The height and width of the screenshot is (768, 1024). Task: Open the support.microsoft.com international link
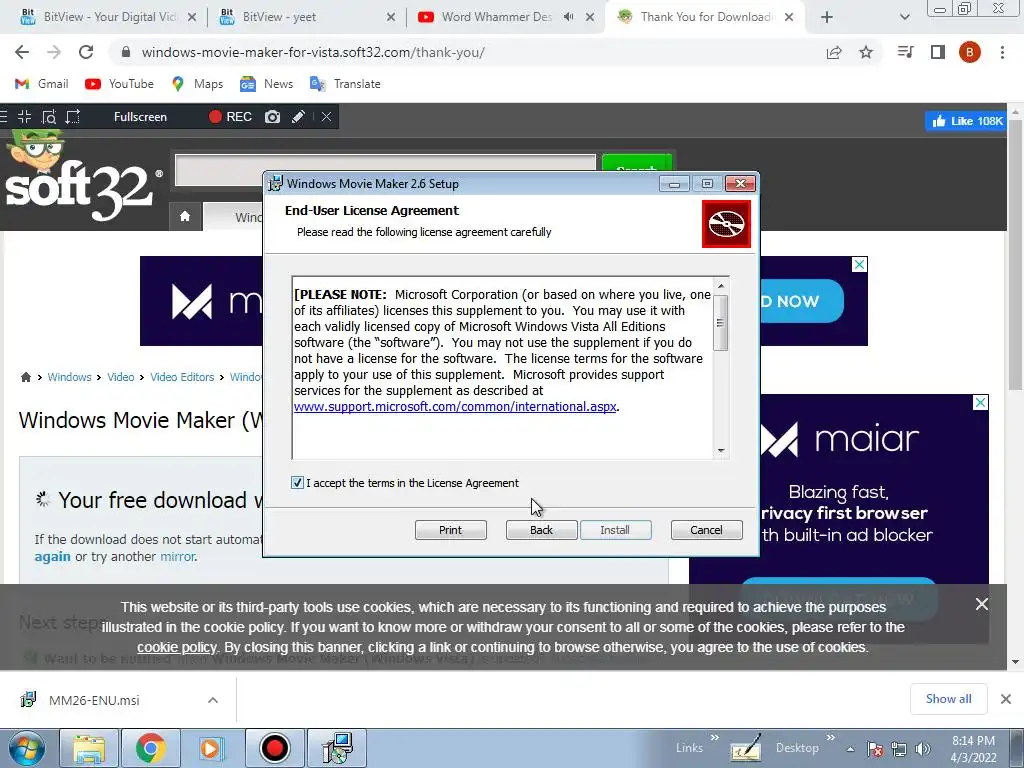coord(455,406)
